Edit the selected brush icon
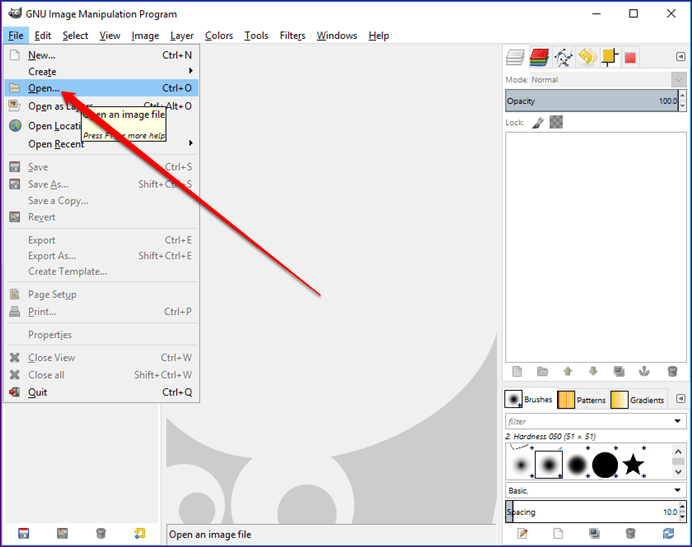This screenshot has height=547, width=692. tap(523, 533)
